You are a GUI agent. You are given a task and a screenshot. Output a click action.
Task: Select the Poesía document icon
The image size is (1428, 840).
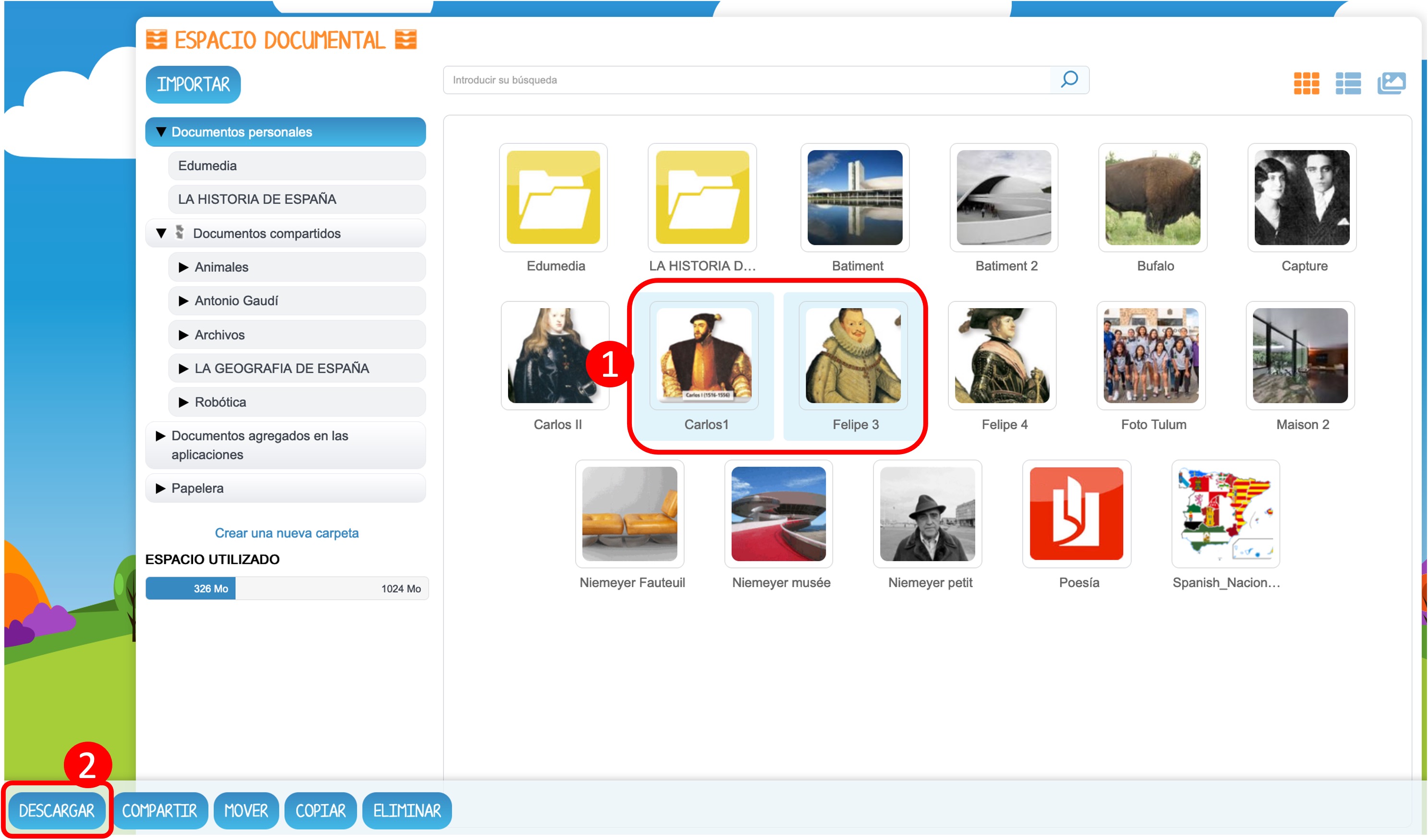click(x=1076, y=514)
